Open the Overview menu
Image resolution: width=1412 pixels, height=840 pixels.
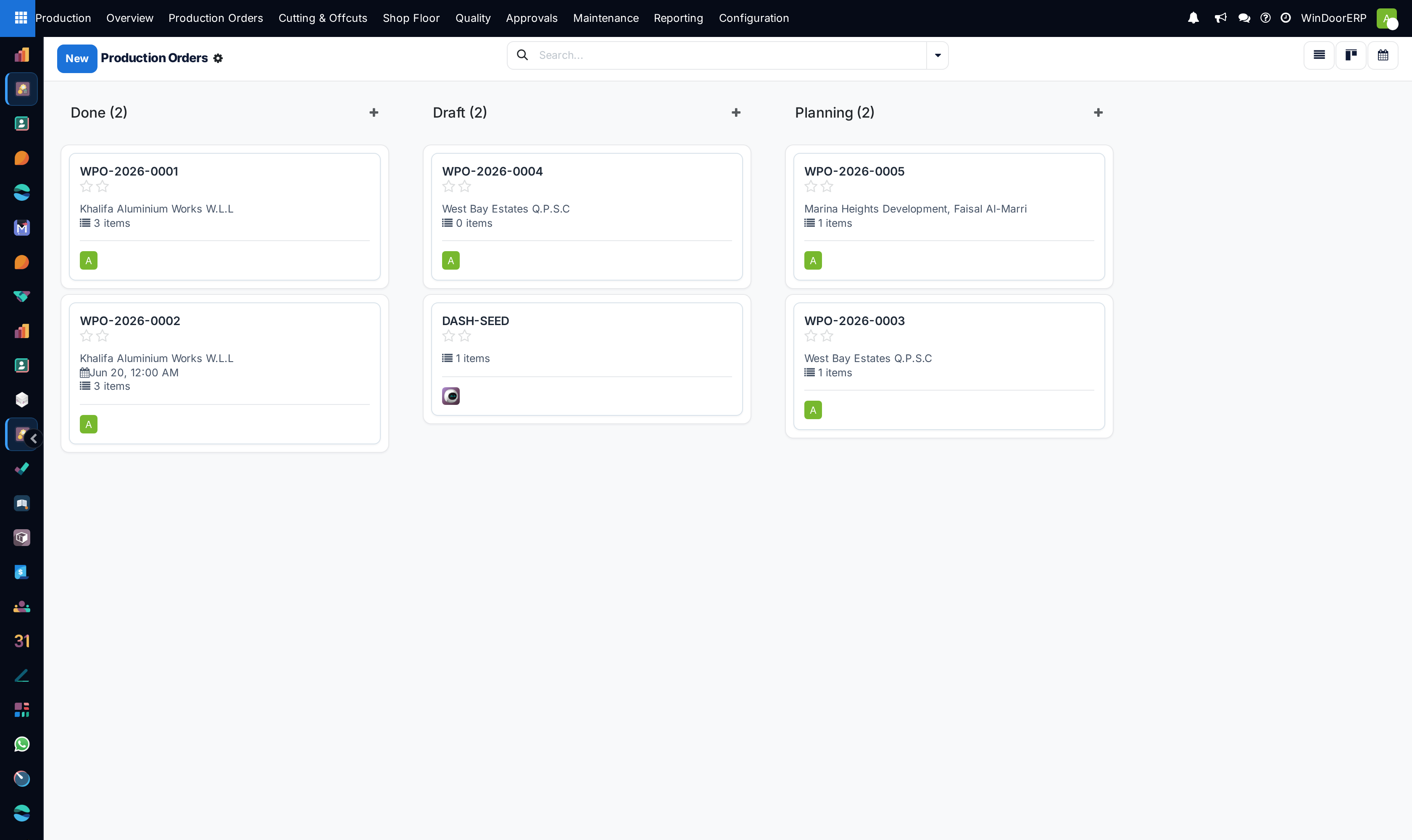point(130,18)
